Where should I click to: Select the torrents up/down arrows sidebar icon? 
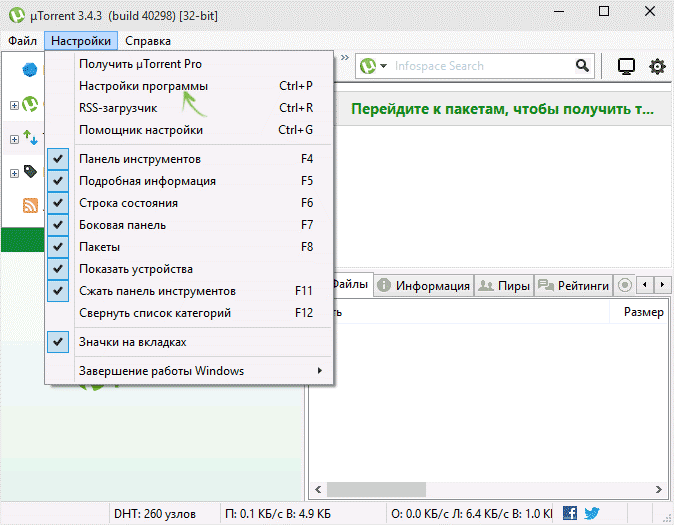[30, 138]
